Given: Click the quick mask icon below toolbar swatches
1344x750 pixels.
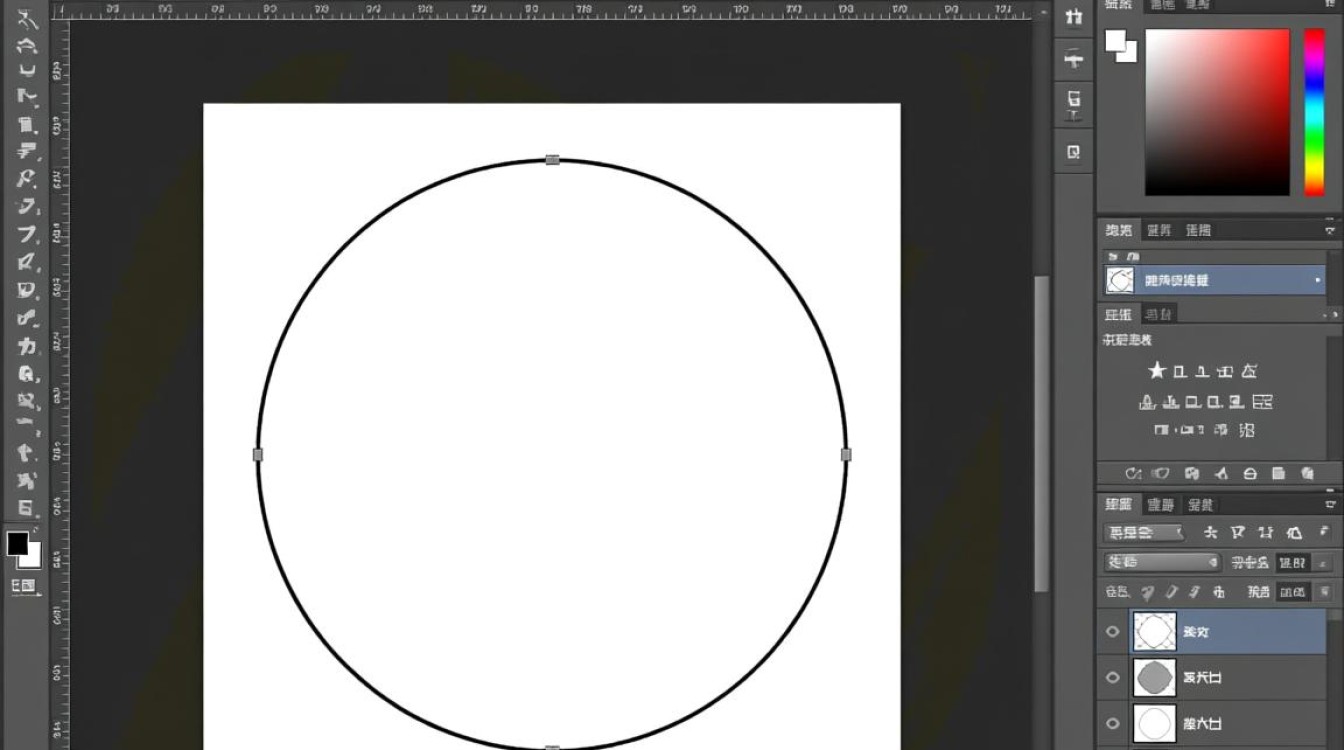Looking at the screenshot, I should pyautogui.click(x=24, y=586).
